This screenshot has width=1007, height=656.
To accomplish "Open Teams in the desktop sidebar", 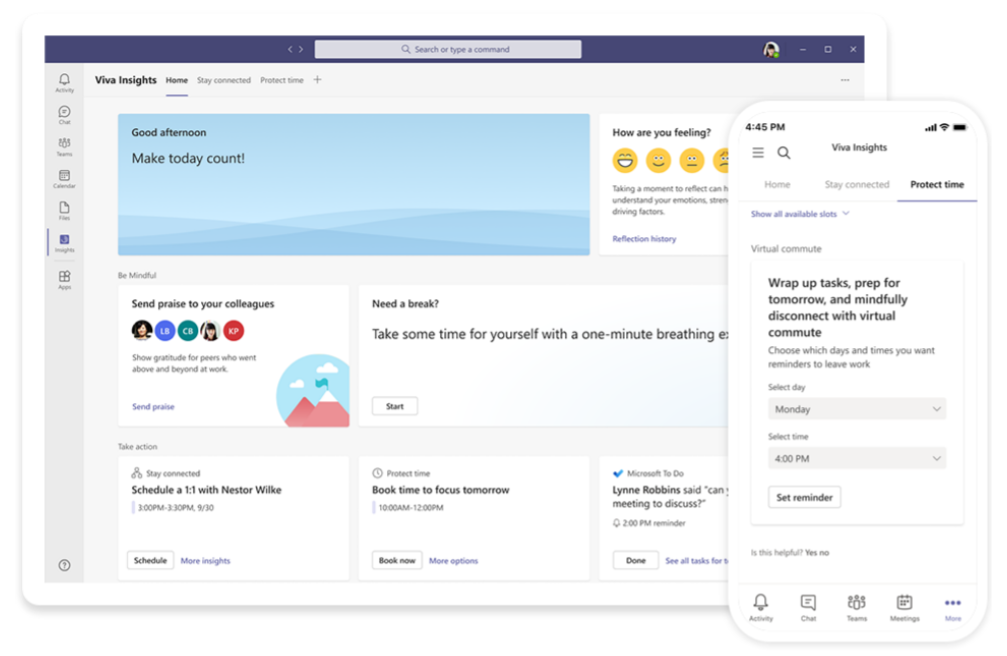I will [64, 146].
